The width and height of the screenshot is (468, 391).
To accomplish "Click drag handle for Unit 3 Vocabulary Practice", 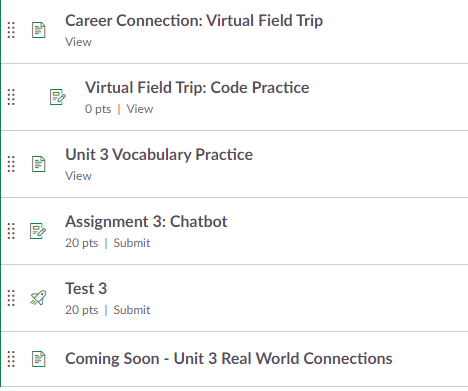I will 11,164.
